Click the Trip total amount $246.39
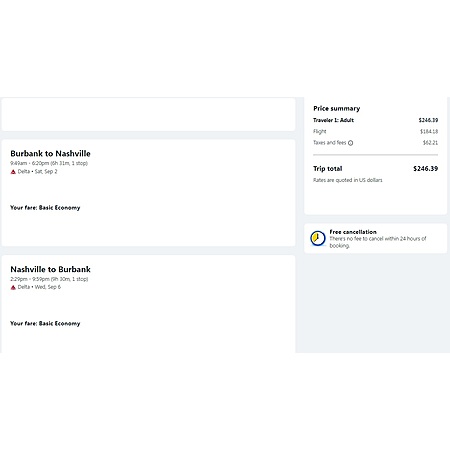The image size is (450, 450). coord(425,169)
